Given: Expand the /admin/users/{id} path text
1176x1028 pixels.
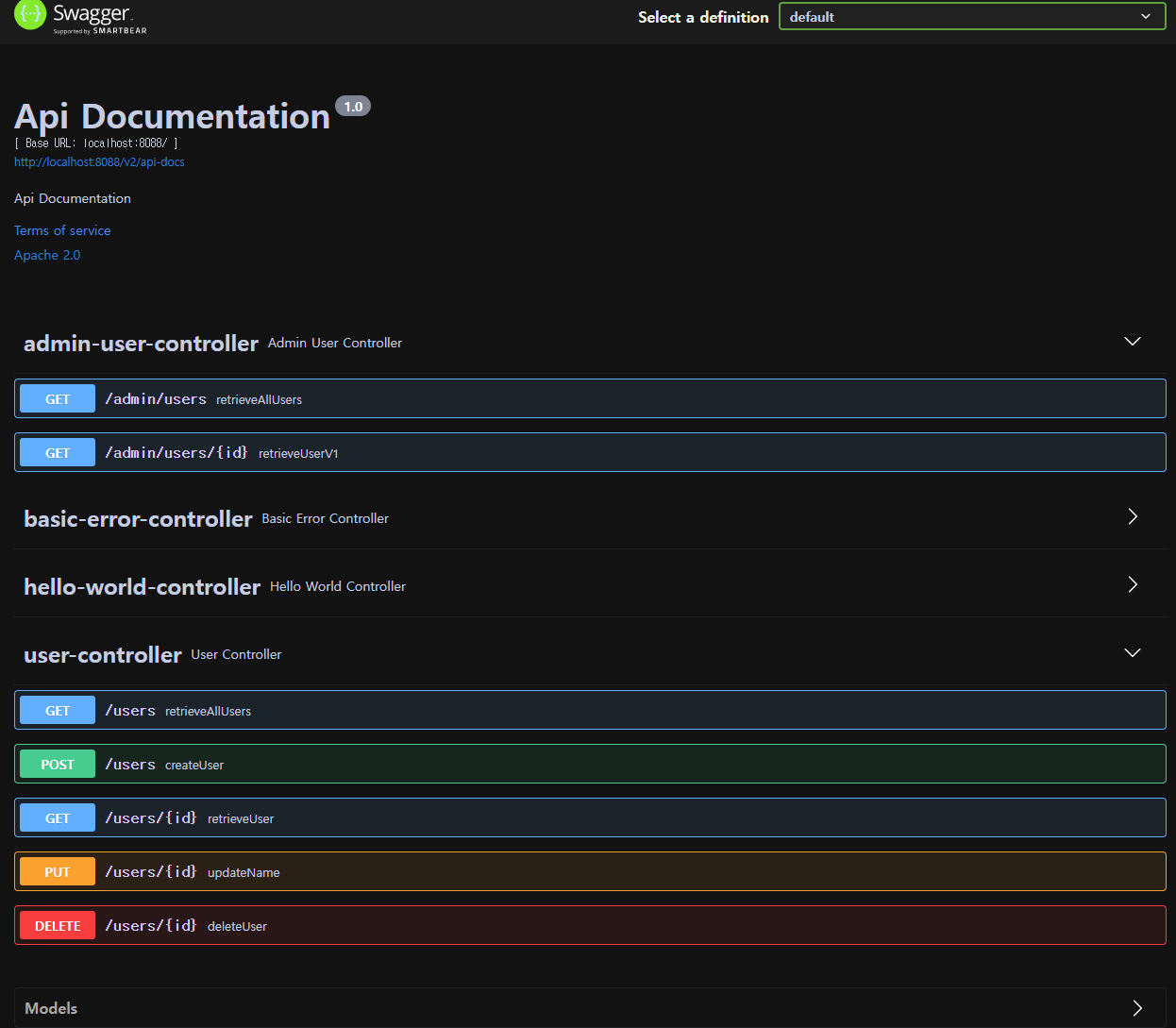Looking at the screenshot, I should 176,453.
